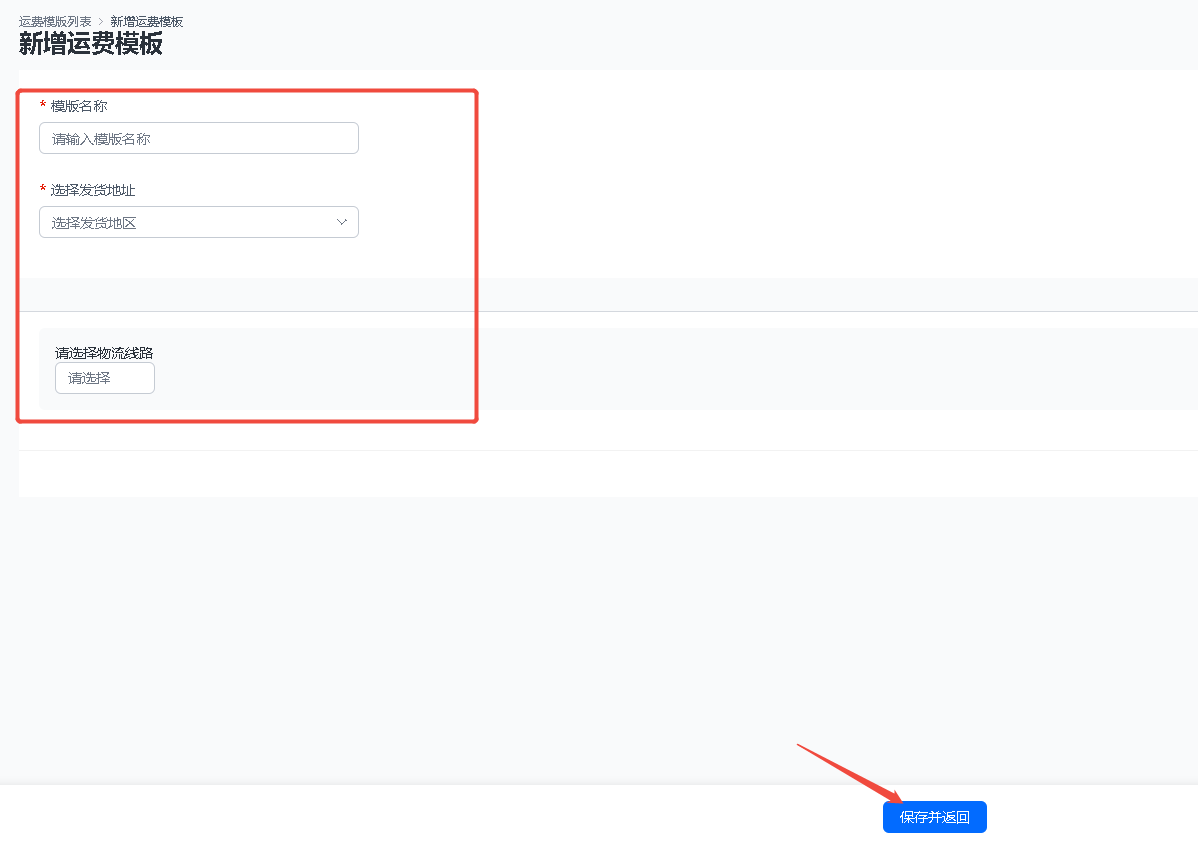Image resolution: width=1198 pixels, height=846 pixels.
Task: Click the 请选择物流线路 label
Action: 104,353
